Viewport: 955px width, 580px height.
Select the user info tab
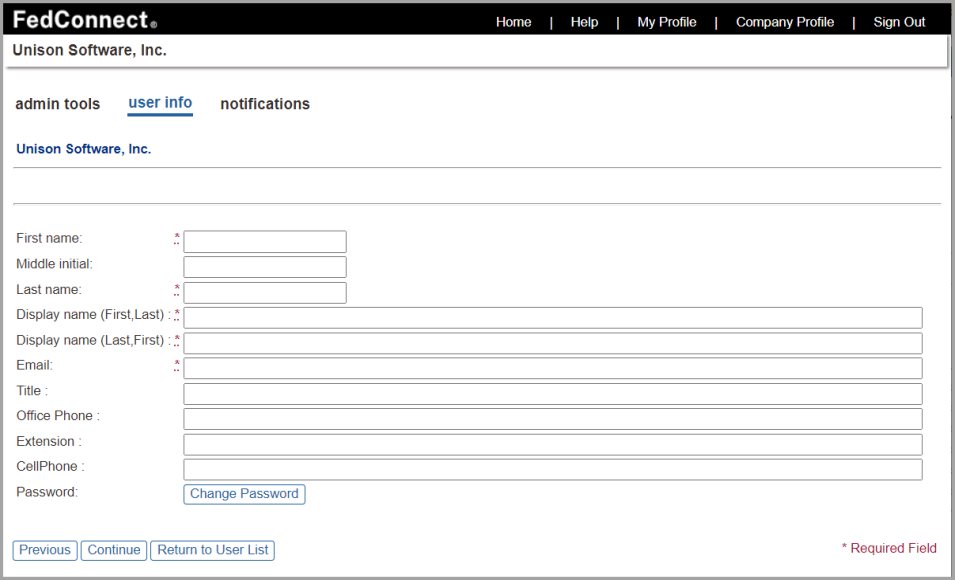point(160,103)
